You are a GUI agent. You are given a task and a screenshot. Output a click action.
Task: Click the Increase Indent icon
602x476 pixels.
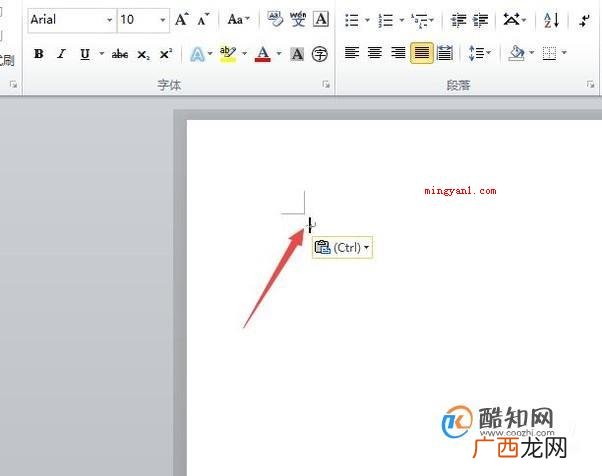tap(480, 20)
